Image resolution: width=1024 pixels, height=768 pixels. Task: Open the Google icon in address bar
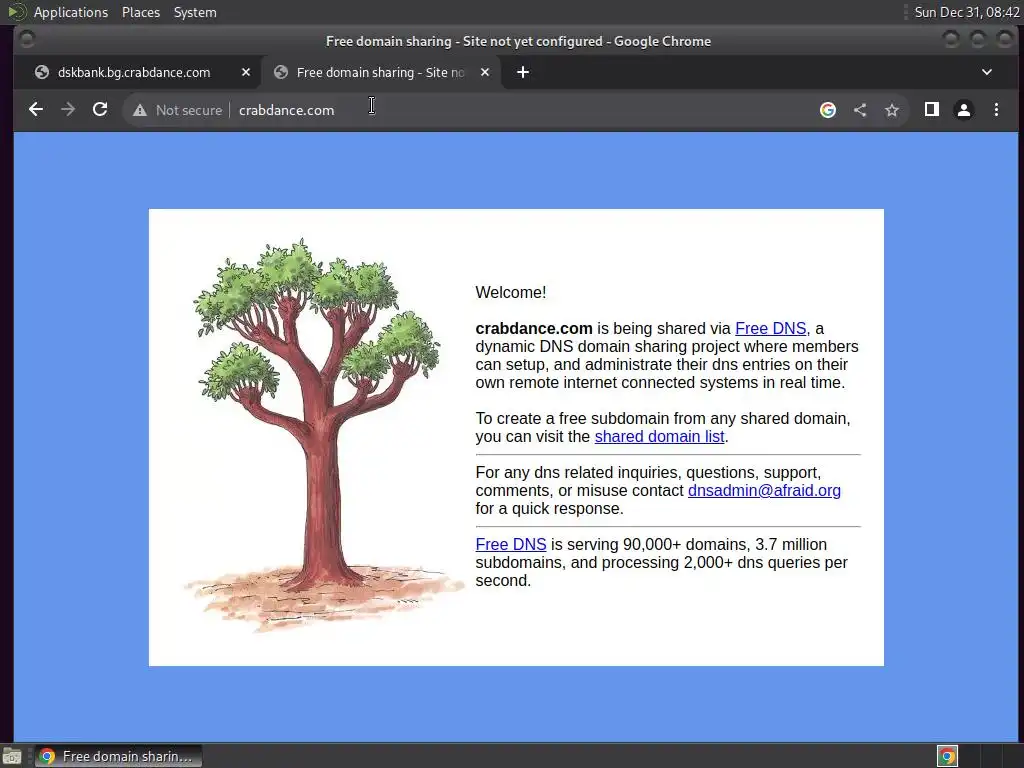828,110
